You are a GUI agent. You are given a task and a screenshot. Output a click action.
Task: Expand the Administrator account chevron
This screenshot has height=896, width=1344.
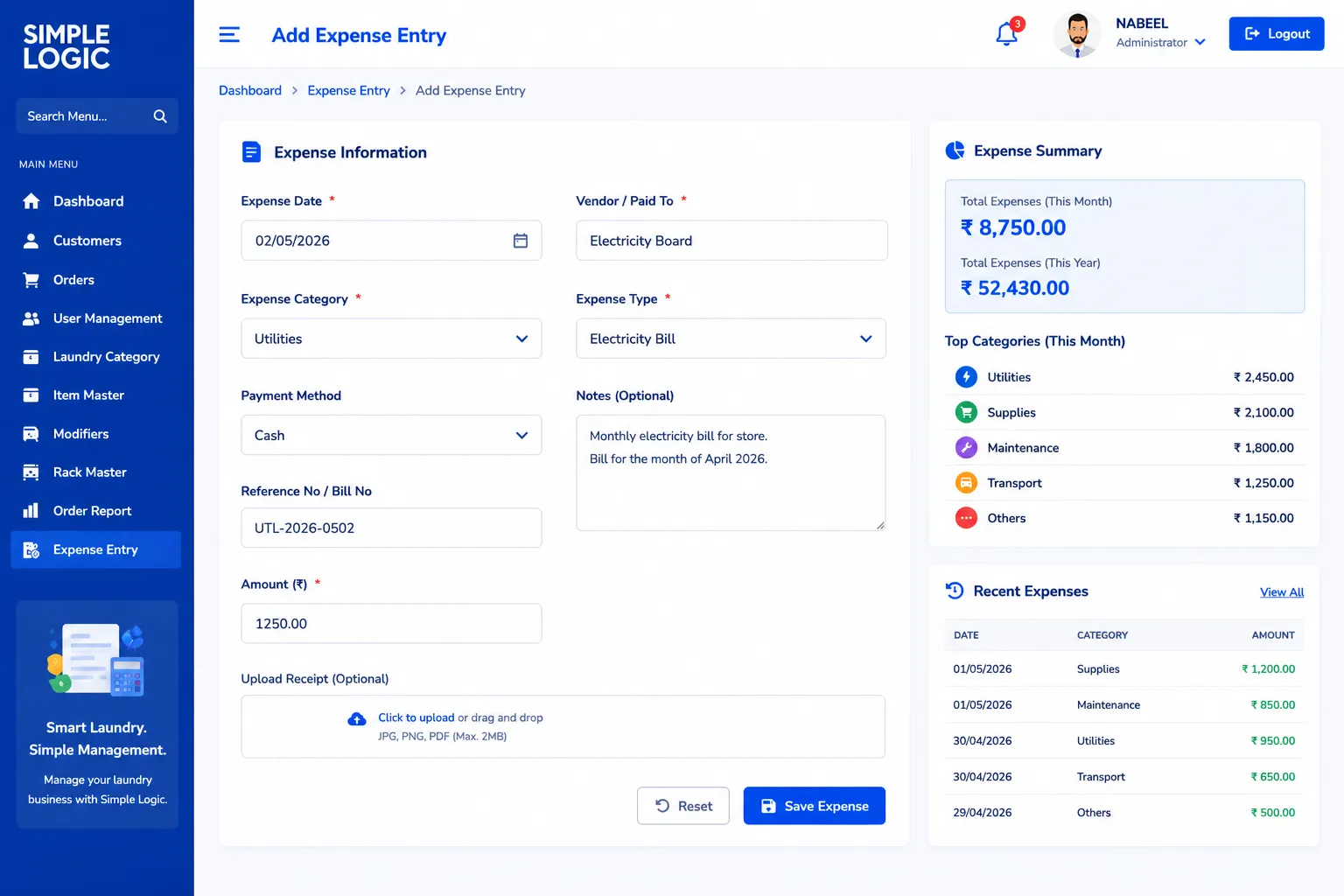tap(1200, 42)
